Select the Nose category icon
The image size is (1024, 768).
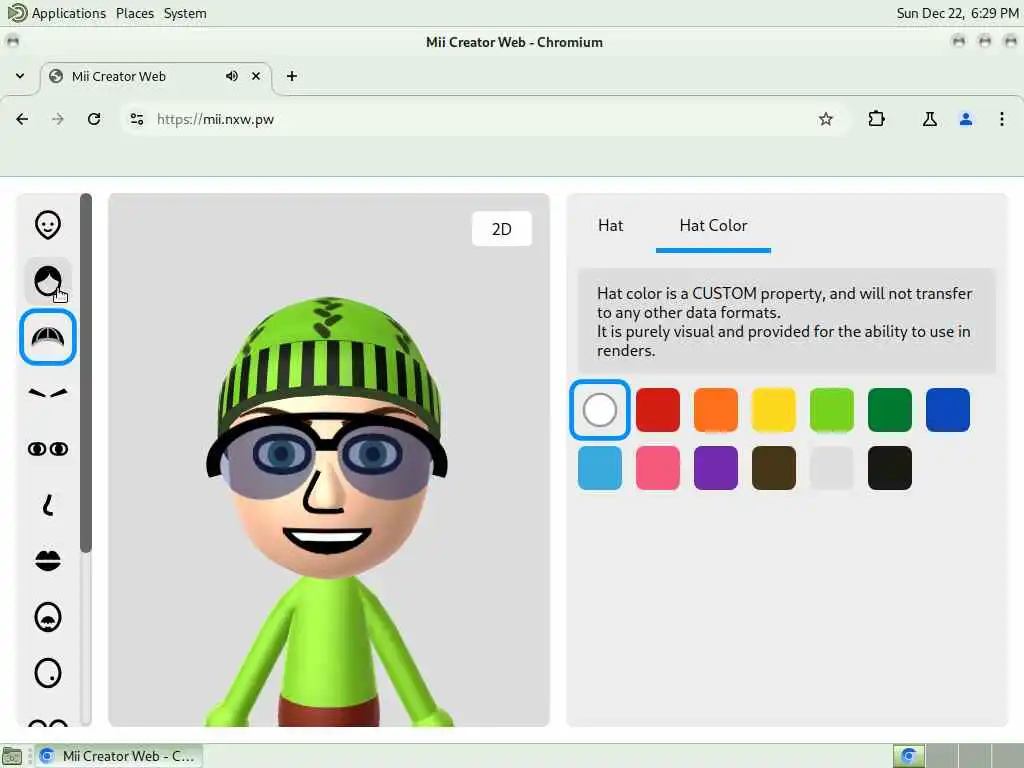pyautogui.click(x=48, y=505)
